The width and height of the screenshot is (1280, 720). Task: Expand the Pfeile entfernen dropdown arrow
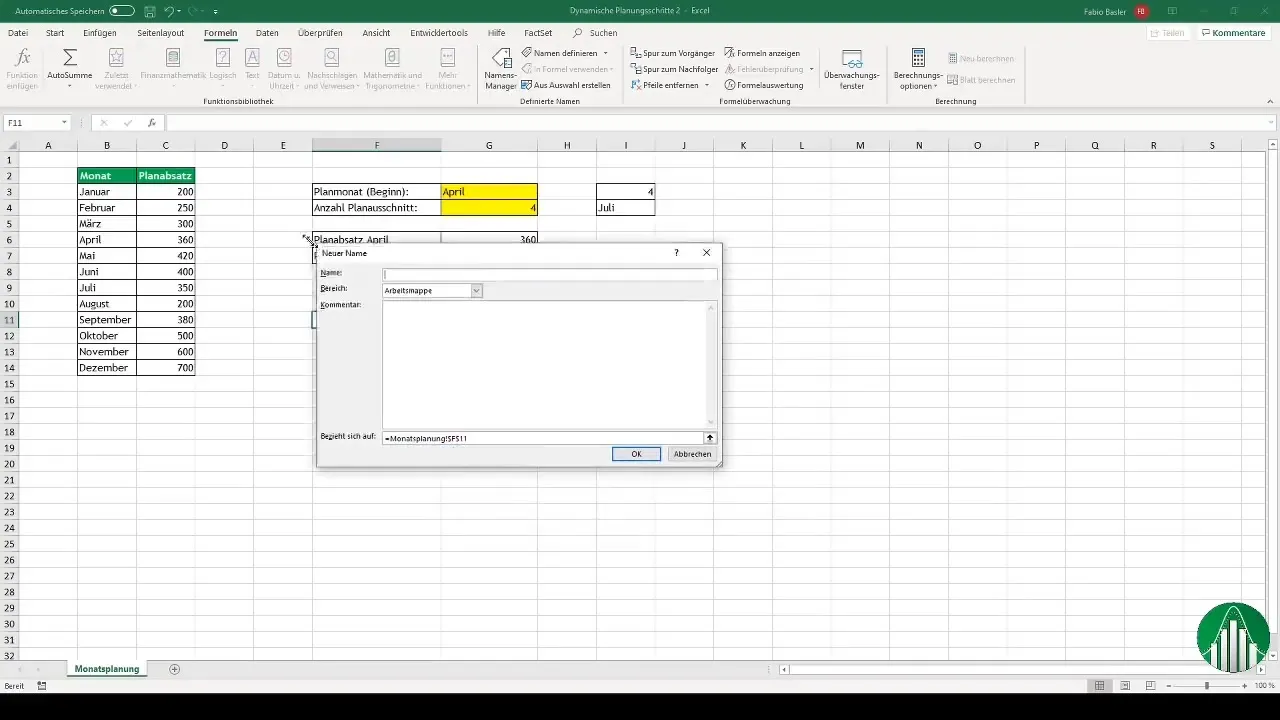707,85
